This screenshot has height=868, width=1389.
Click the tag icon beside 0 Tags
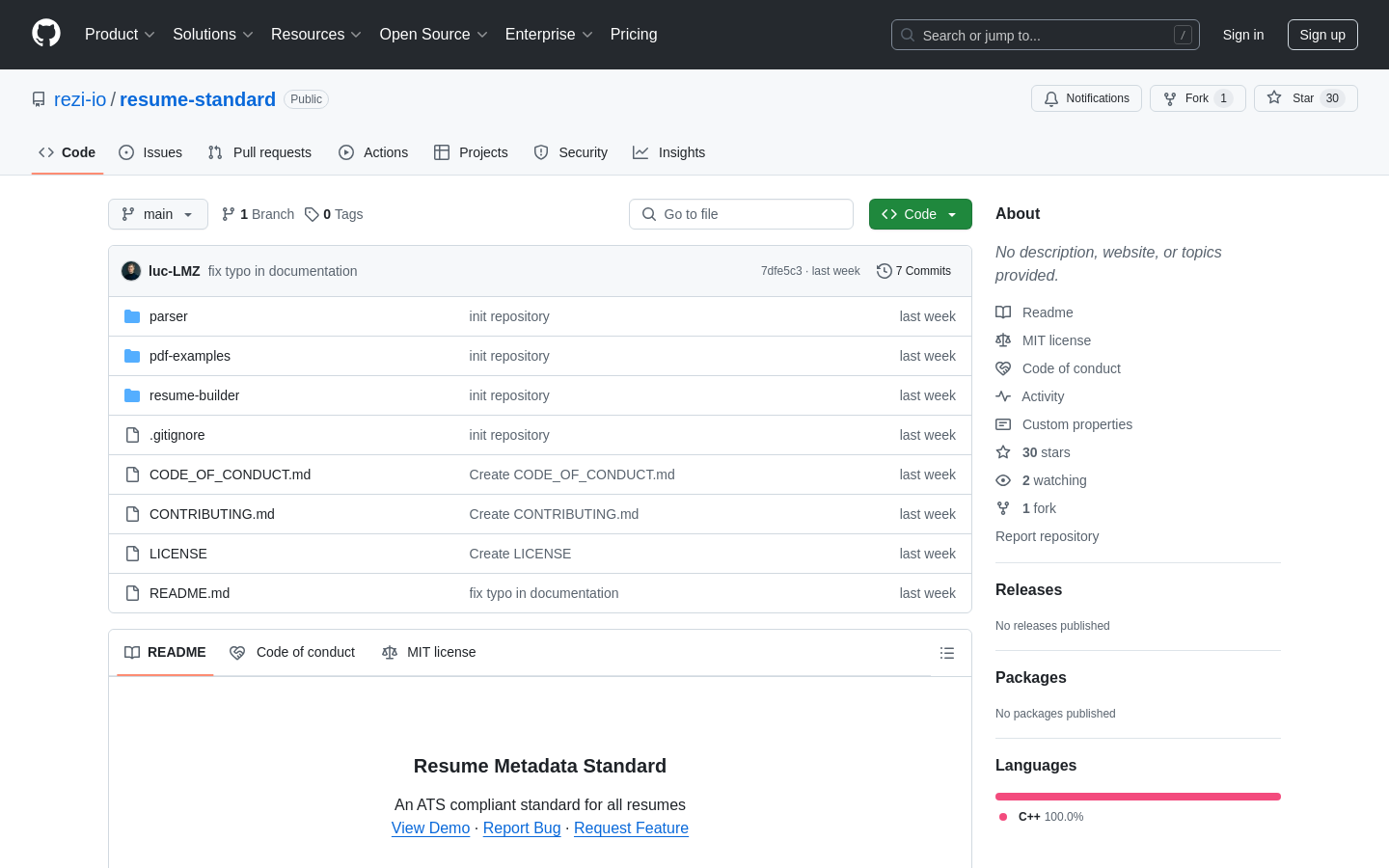[x=312, y=214]
